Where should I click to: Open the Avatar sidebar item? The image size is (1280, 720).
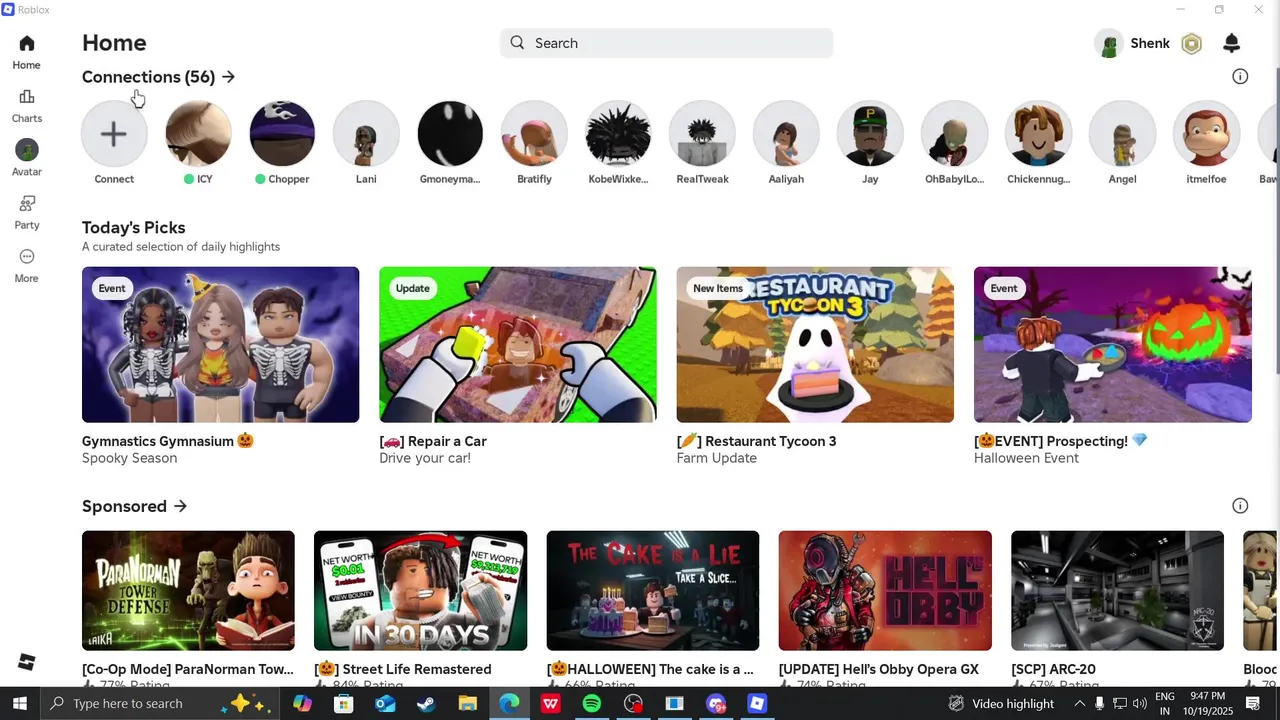pos(27,150)
